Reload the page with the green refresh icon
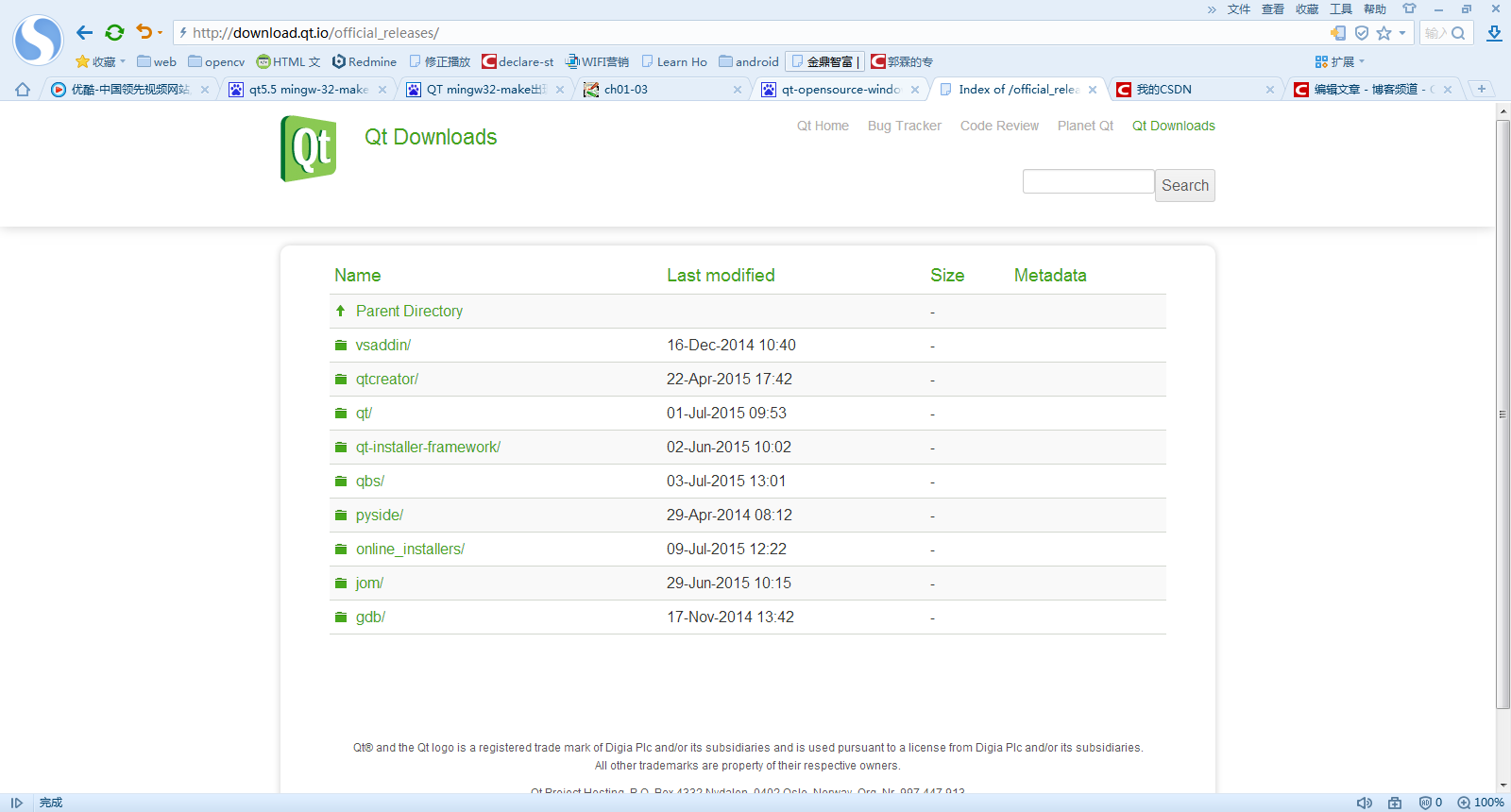Image resolution: width=1511 pixels, height=812 pixels. point(114,33)
